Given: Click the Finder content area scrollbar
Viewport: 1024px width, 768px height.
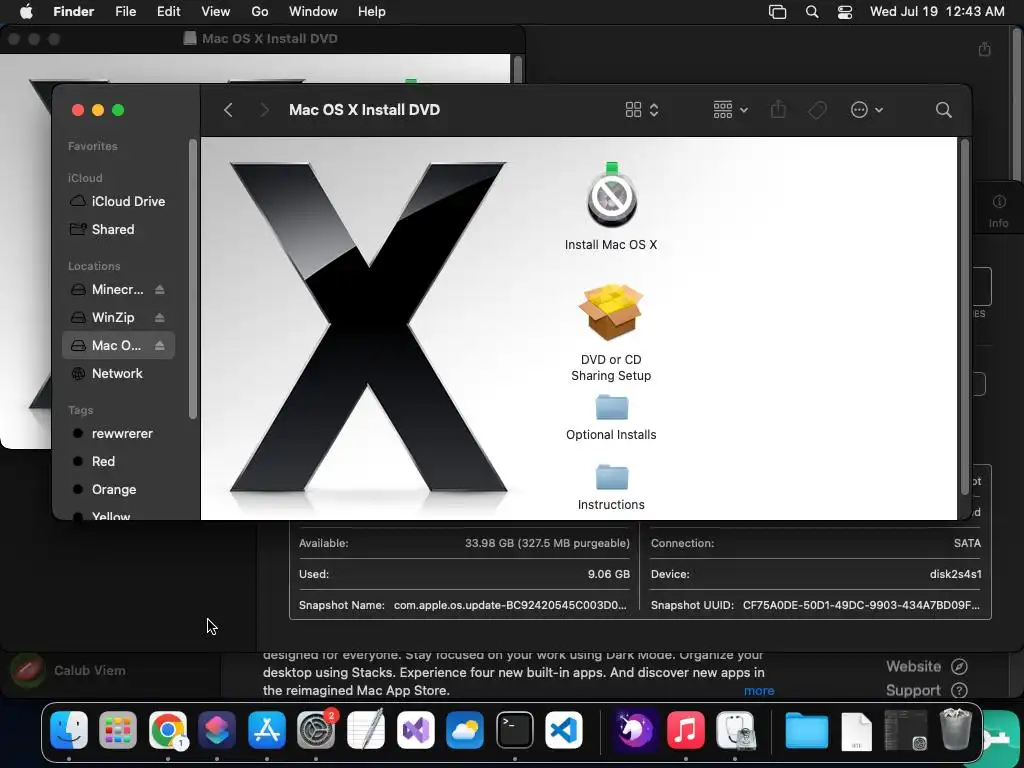Looking at the screenshot, I should pyautogui.click(x=965, y=317).
